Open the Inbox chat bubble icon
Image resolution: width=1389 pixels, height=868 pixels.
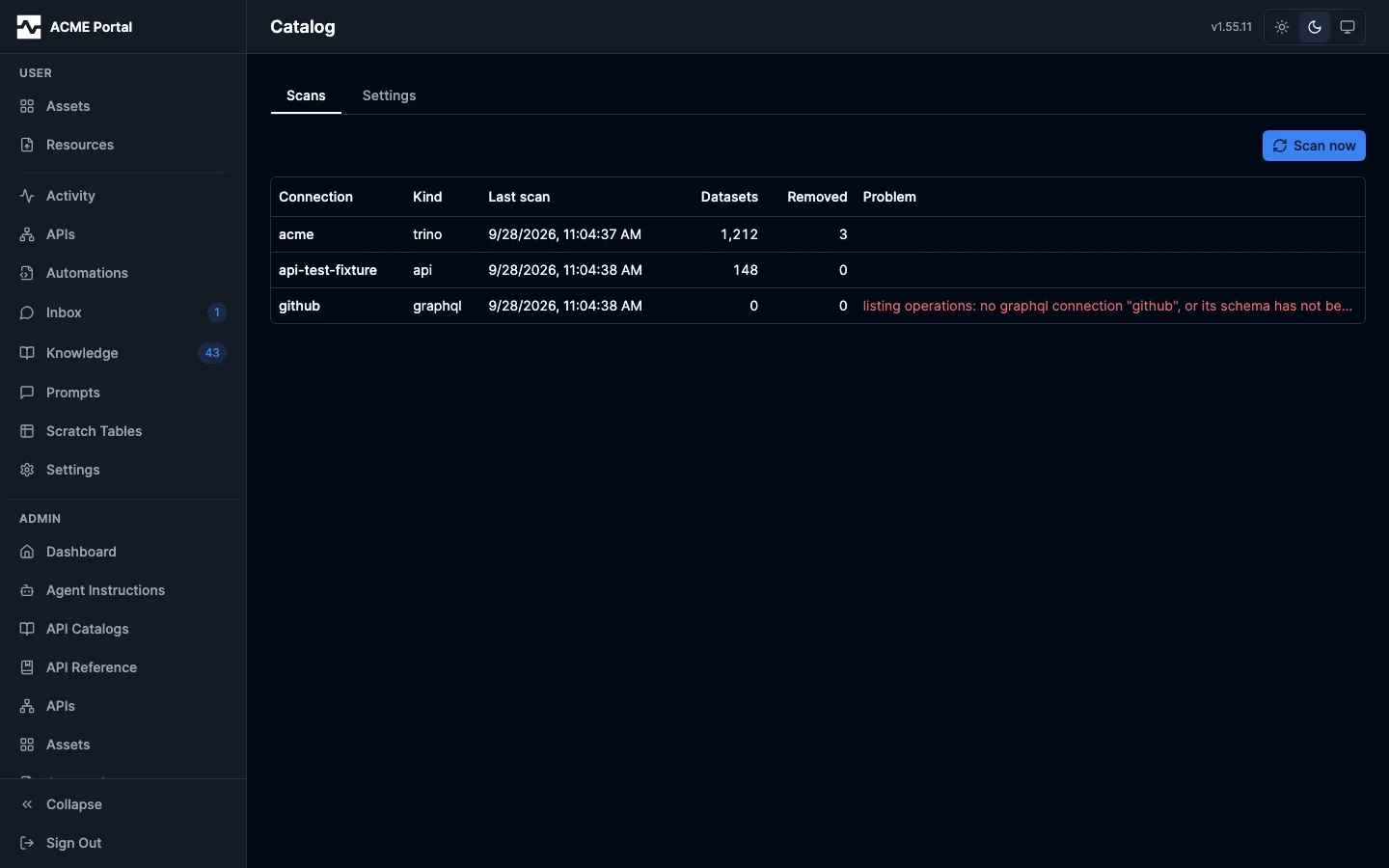(27, 312)
